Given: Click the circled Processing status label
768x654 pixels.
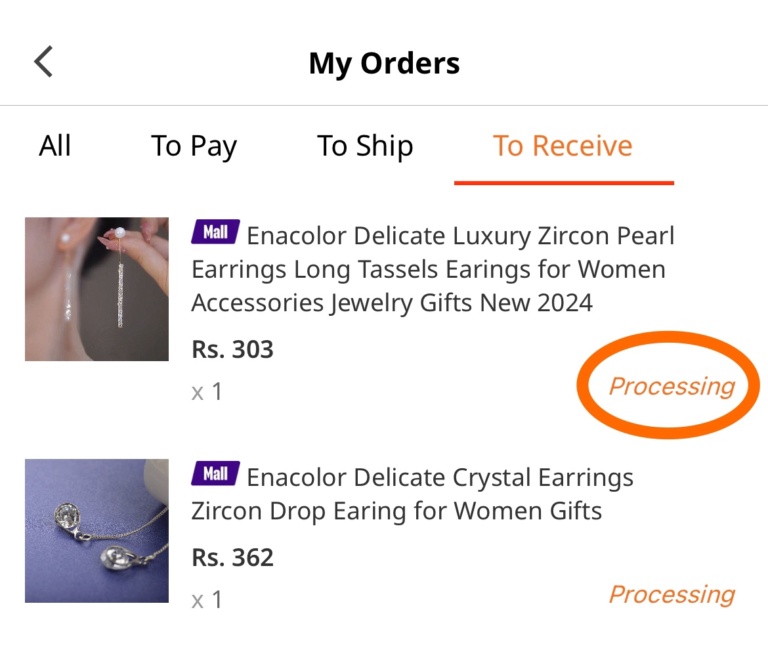Looking at the screenshot, I should [x=672, y=386].
